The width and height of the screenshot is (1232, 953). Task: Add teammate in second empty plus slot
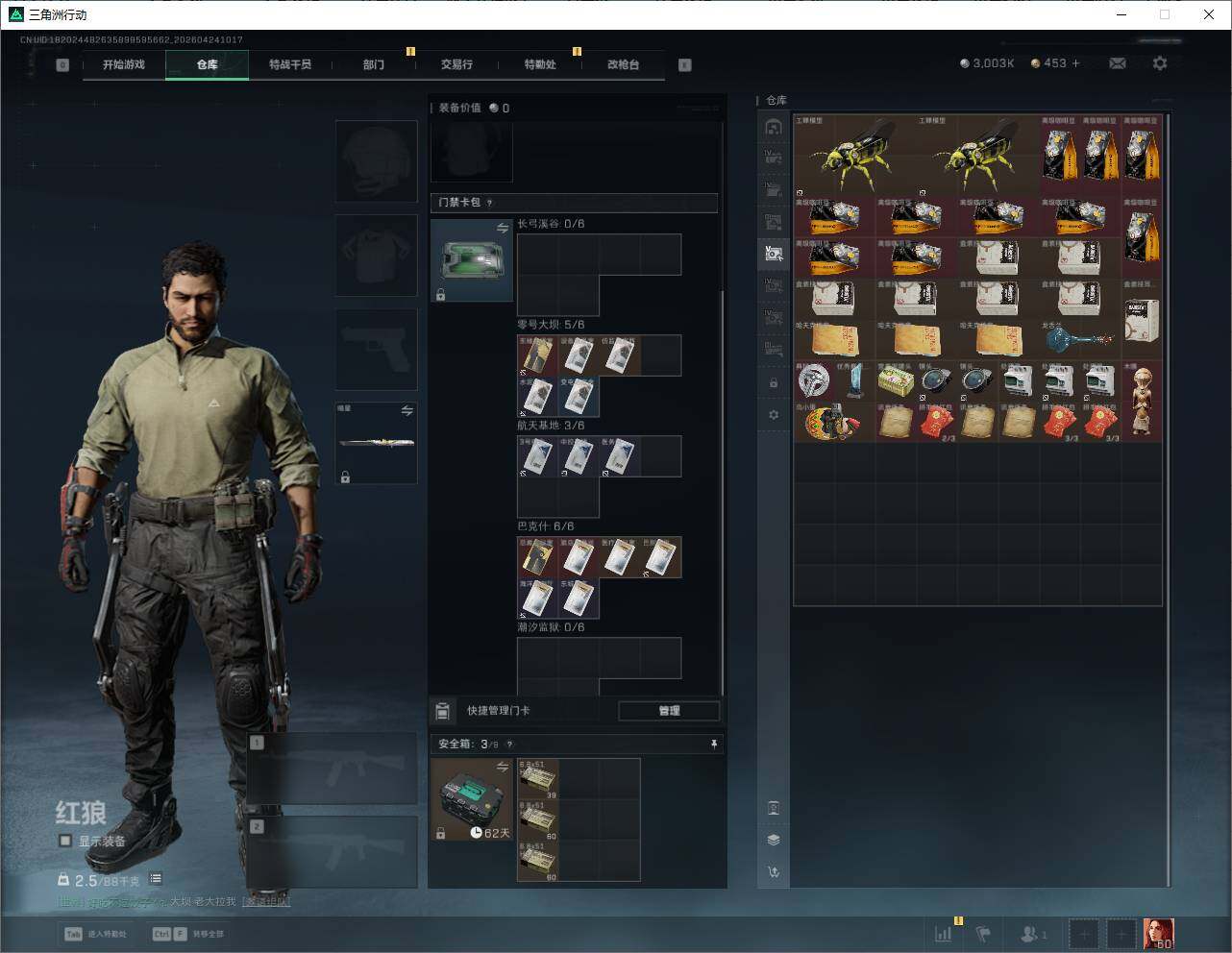pyautogui.click(x=1121, y=933)
